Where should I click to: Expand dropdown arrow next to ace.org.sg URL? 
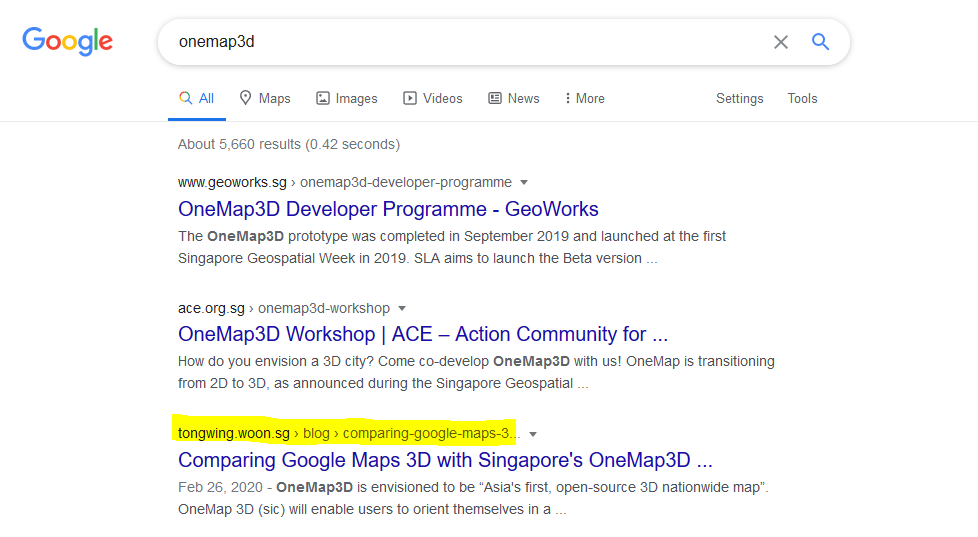[402, 309]
